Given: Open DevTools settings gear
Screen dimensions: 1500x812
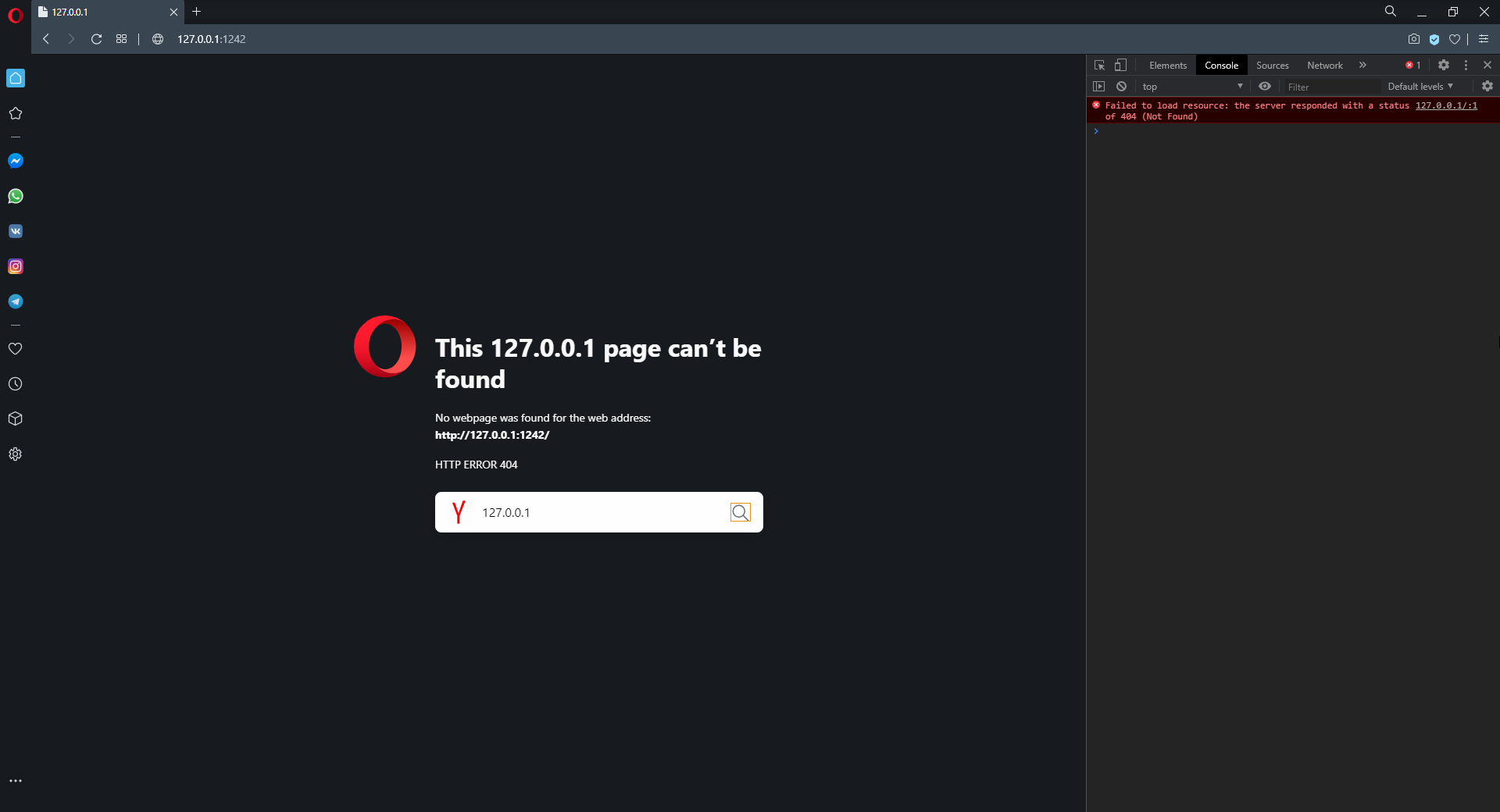Looking at the screenshot, I should click(1444, 65).
